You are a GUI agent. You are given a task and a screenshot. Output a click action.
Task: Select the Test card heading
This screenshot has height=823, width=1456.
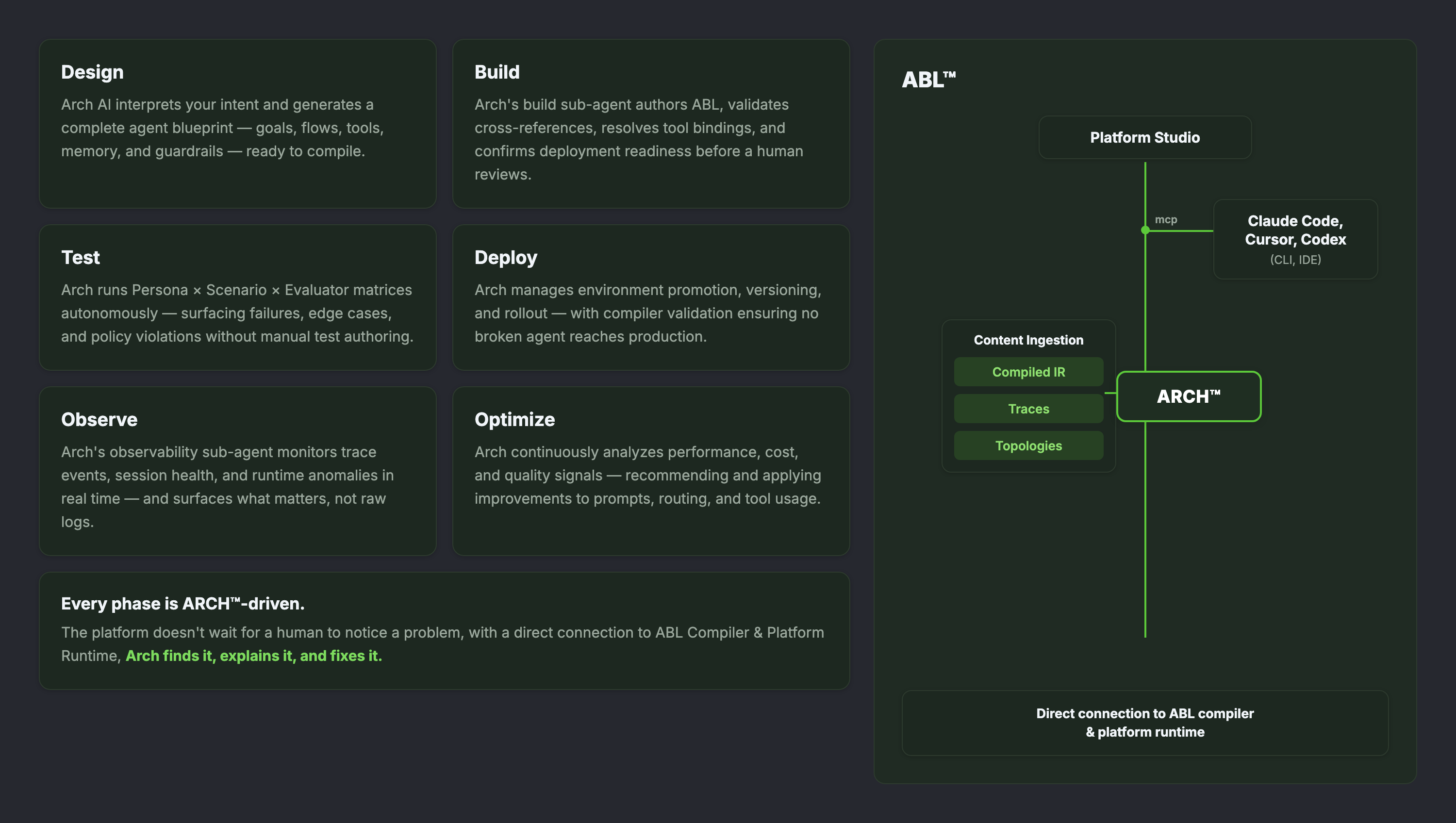[80, 258]
